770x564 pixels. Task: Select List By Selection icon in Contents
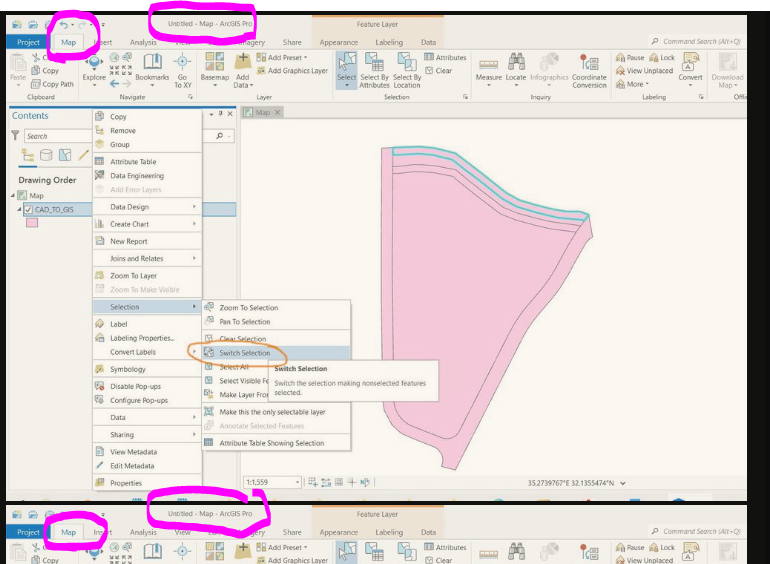tap(65, 155)
